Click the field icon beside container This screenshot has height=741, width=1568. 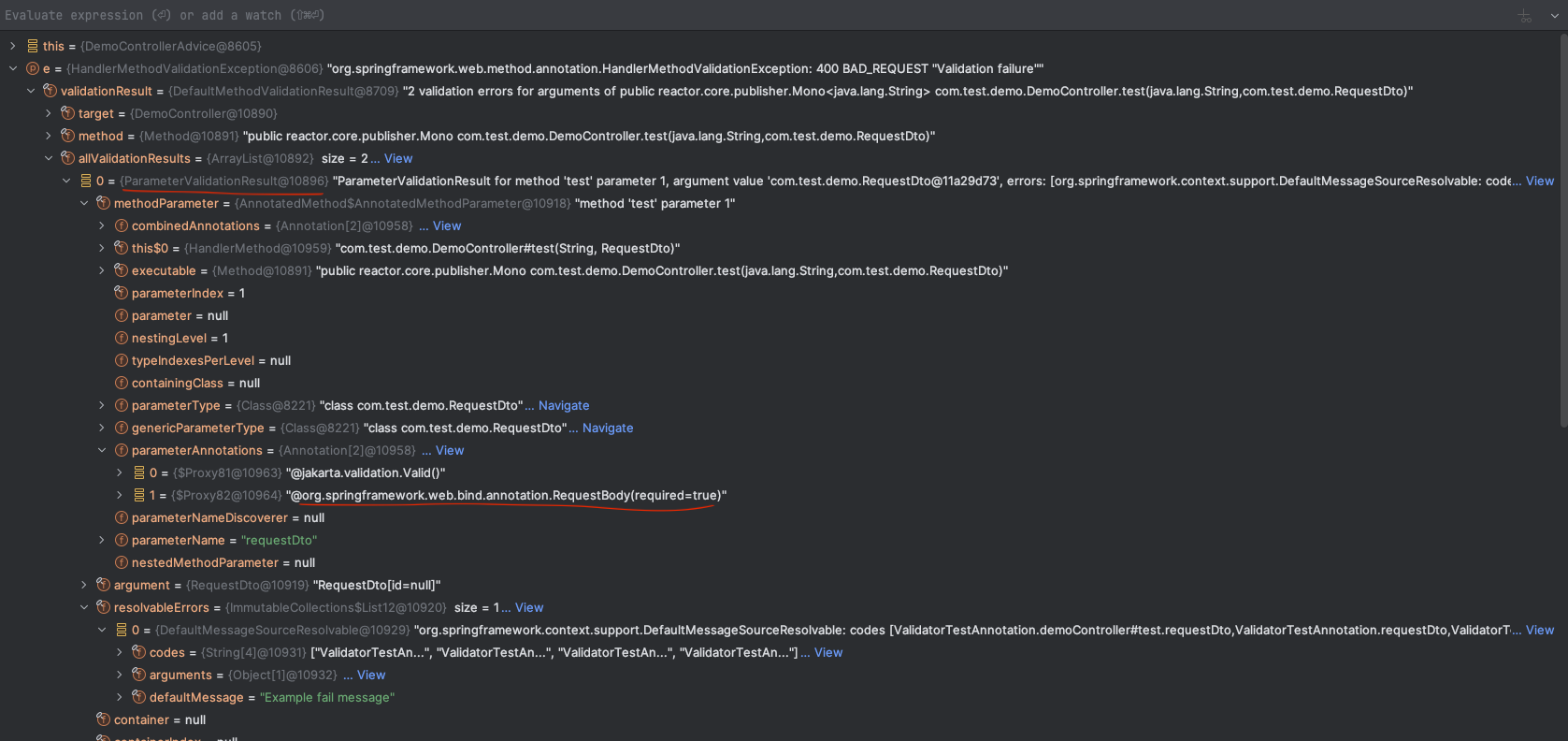(104, 719)
